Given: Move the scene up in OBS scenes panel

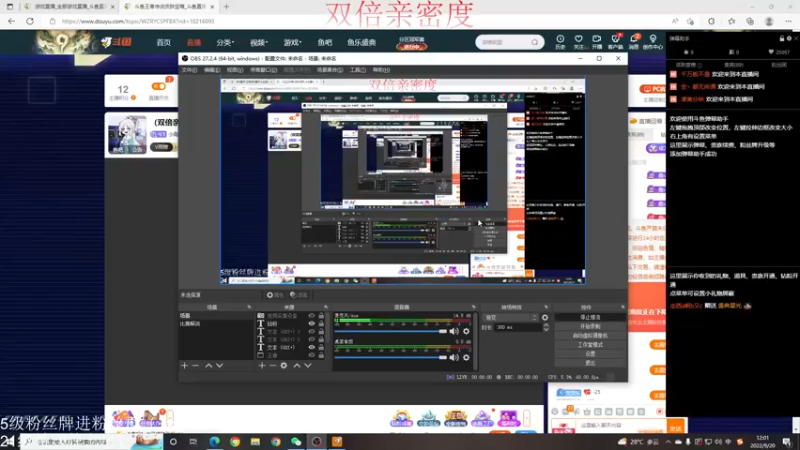Looking at the screenshot, I should pos(209,365).
